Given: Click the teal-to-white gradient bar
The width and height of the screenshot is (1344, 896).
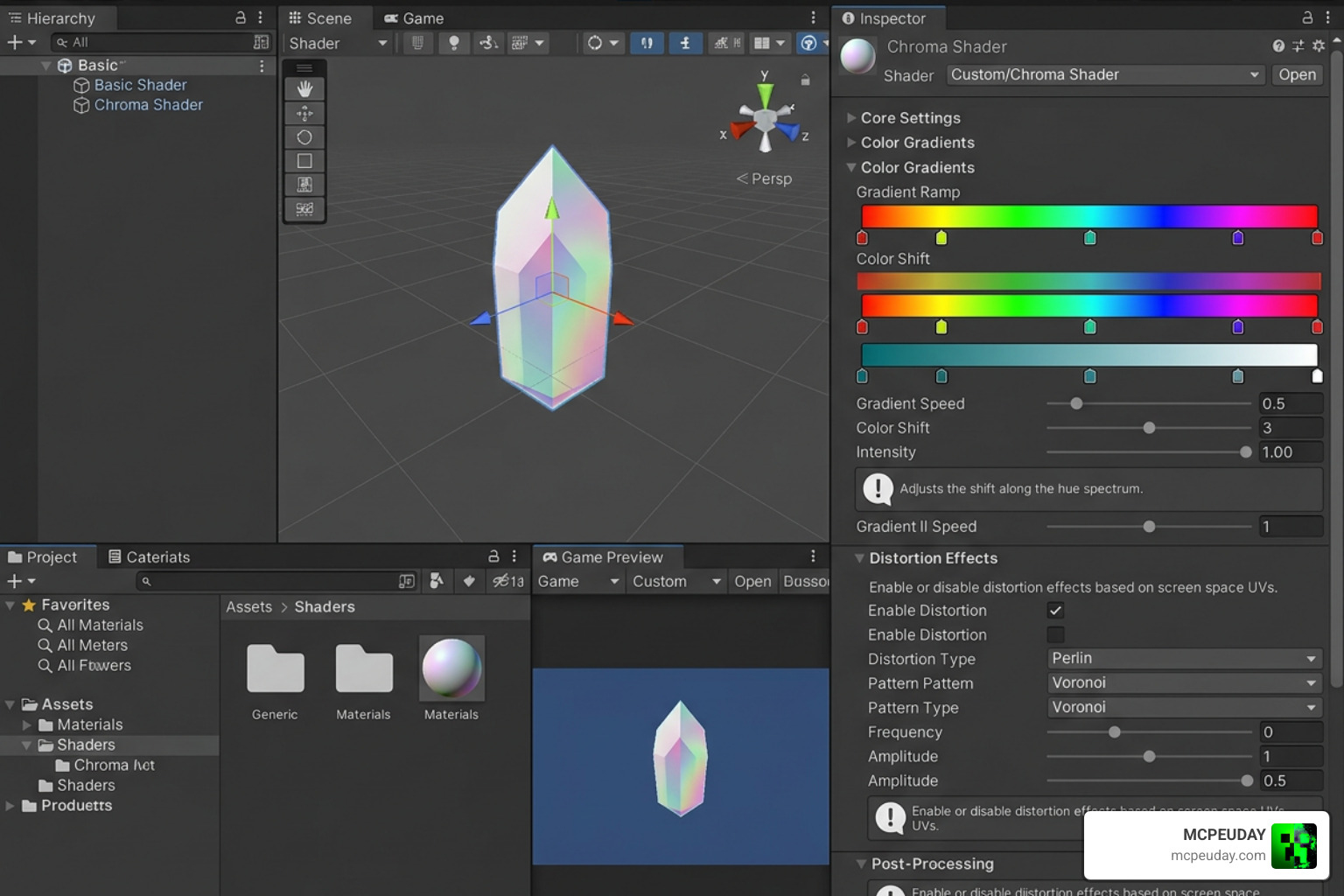Looking at the screenshot, I should pyautogui.click(x=1089, y=354).
